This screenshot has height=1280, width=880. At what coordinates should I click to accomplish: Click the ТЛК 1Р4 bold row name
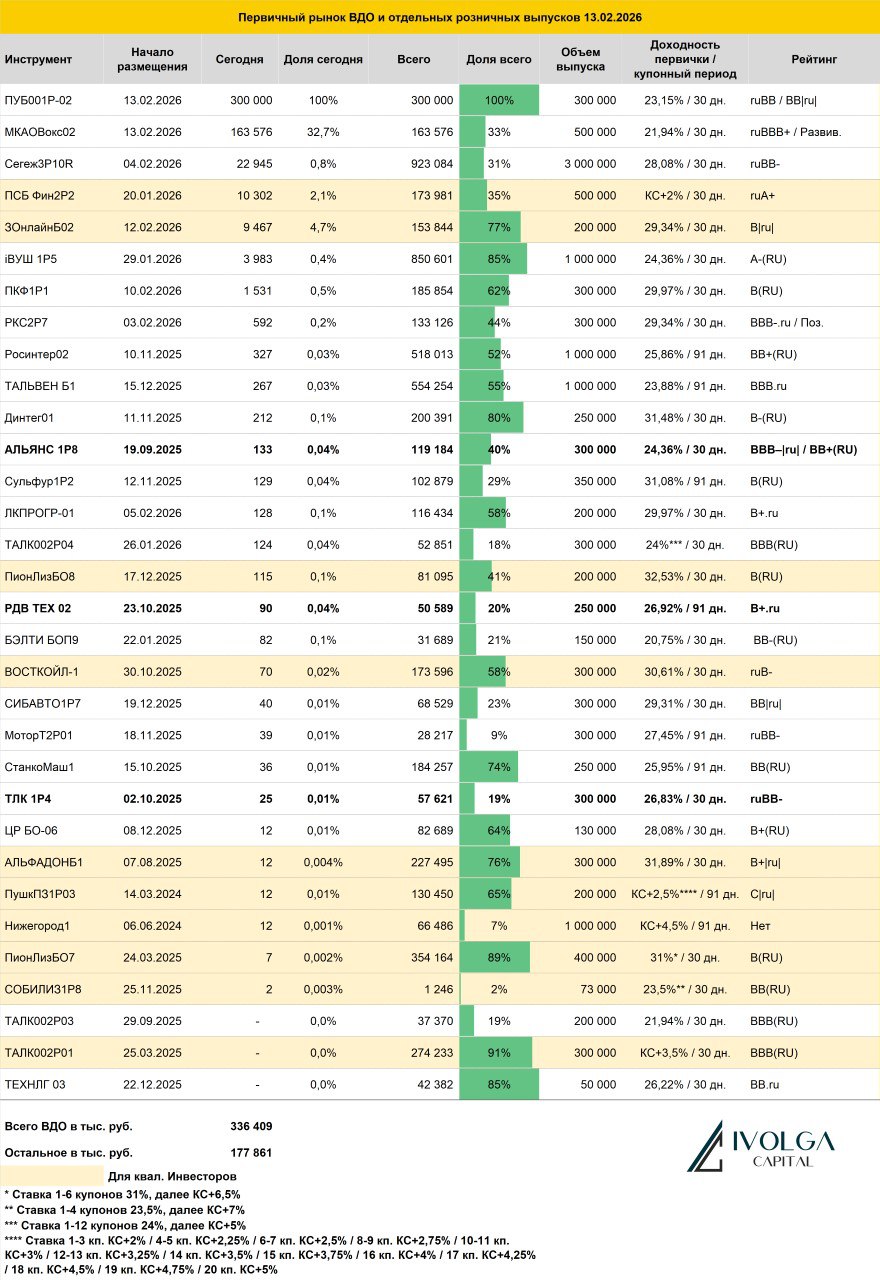(x=30, y=799)
